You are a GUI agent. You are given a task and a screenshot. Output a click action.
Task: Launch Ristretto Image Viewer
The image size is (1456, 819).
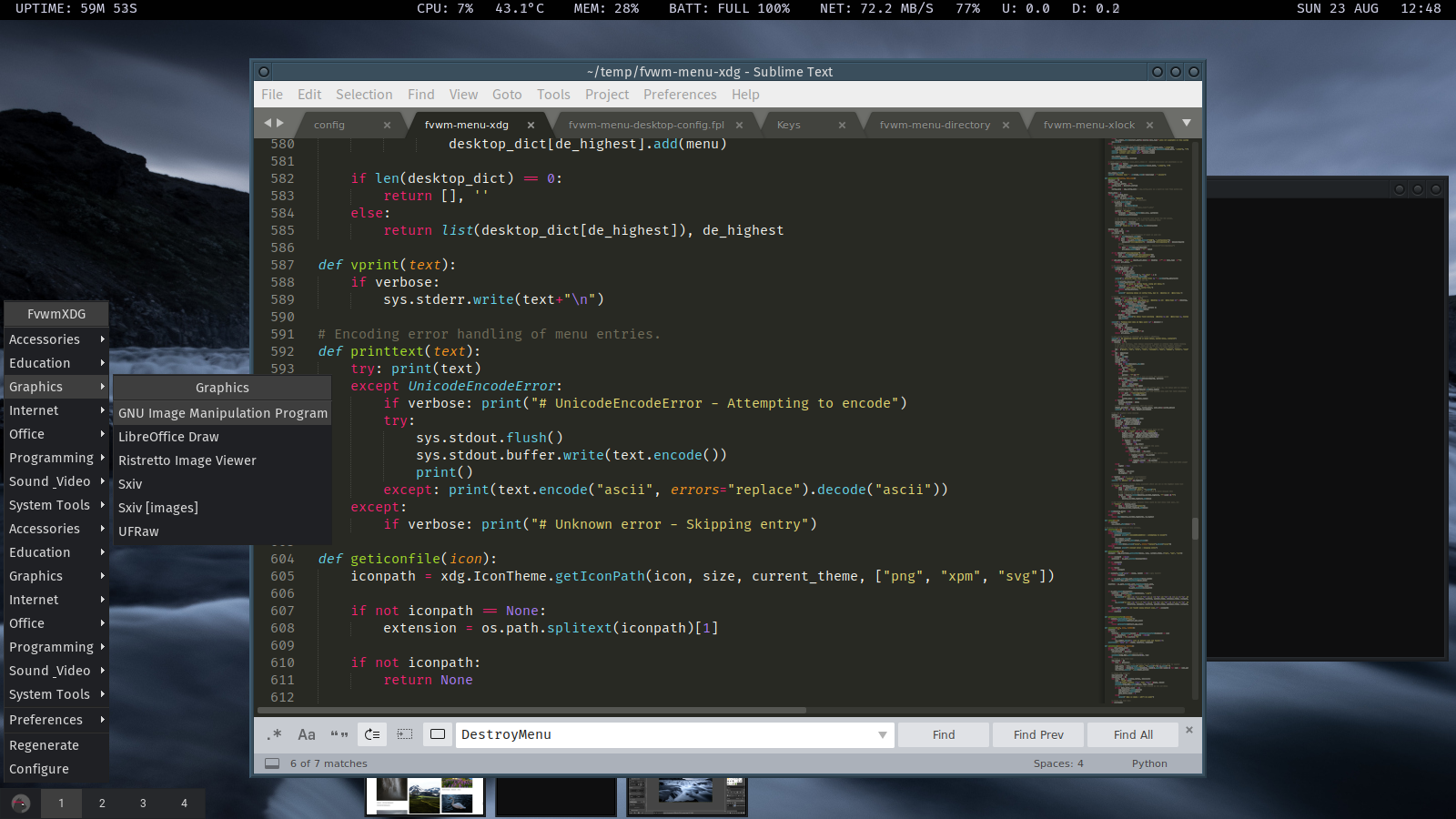(x=222, y=460)
